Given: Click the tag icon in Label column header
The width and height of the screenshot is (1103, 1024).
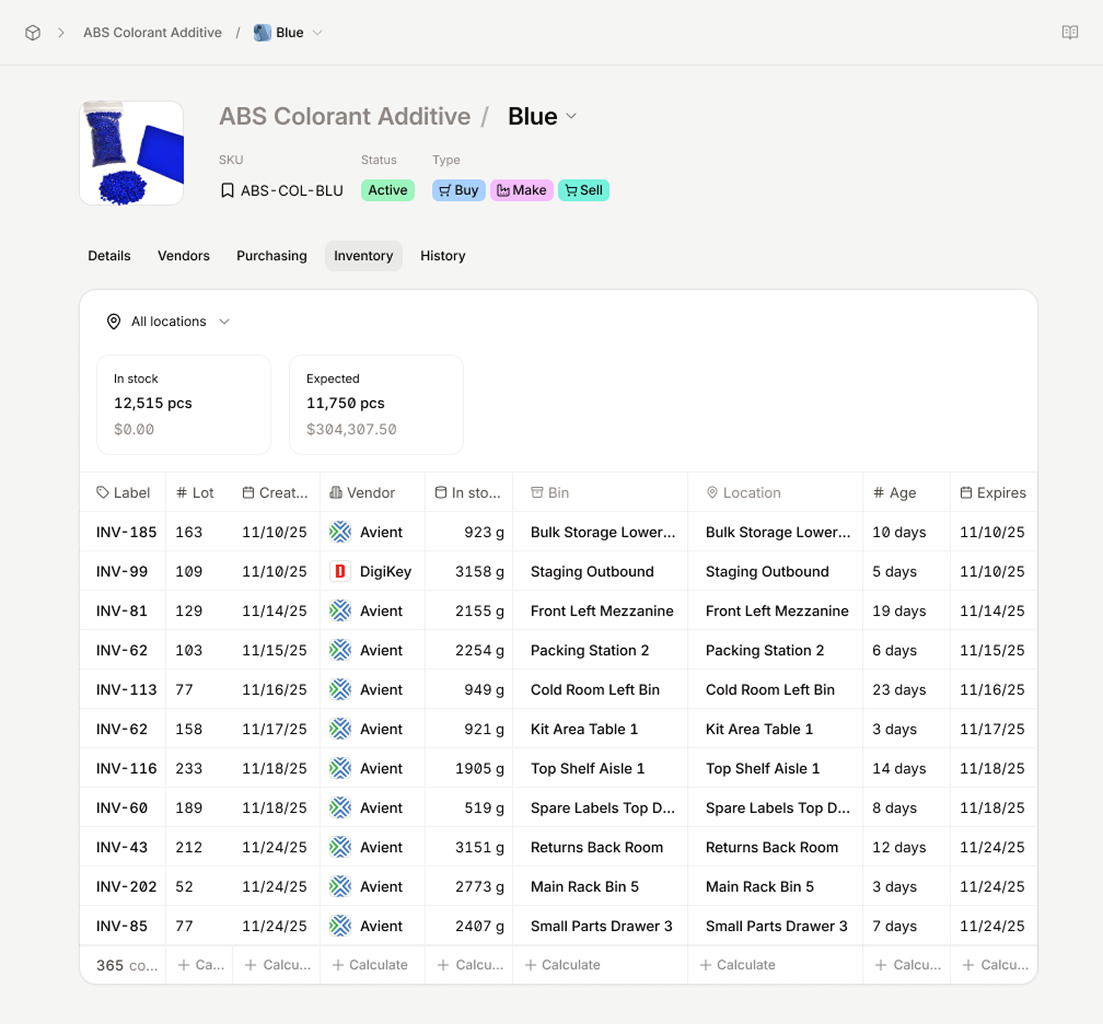Looking at the screenshot, I should [x=103, y=493].
